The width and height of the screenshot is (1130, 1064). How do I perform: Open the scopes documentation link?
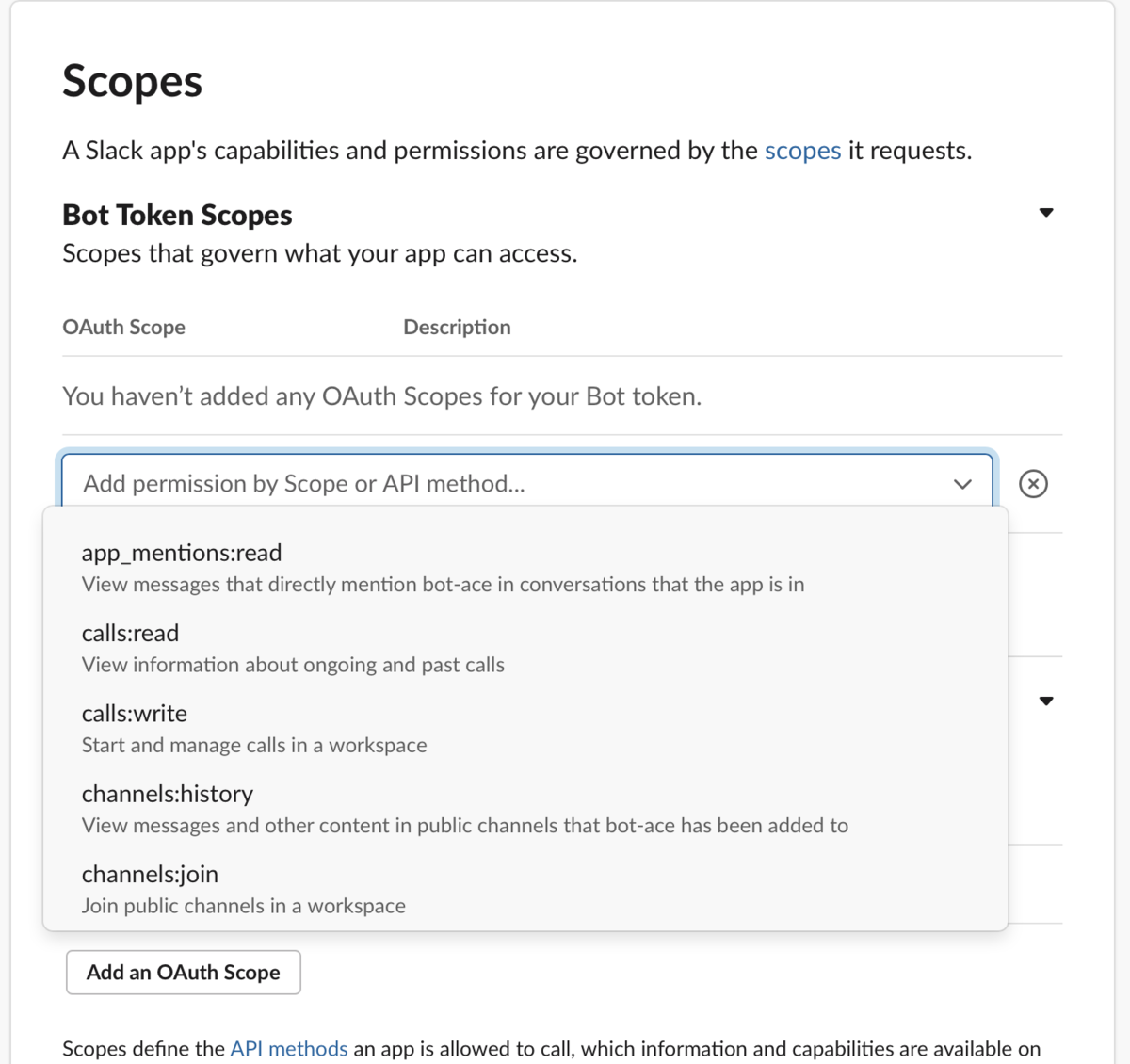(802, 151)
